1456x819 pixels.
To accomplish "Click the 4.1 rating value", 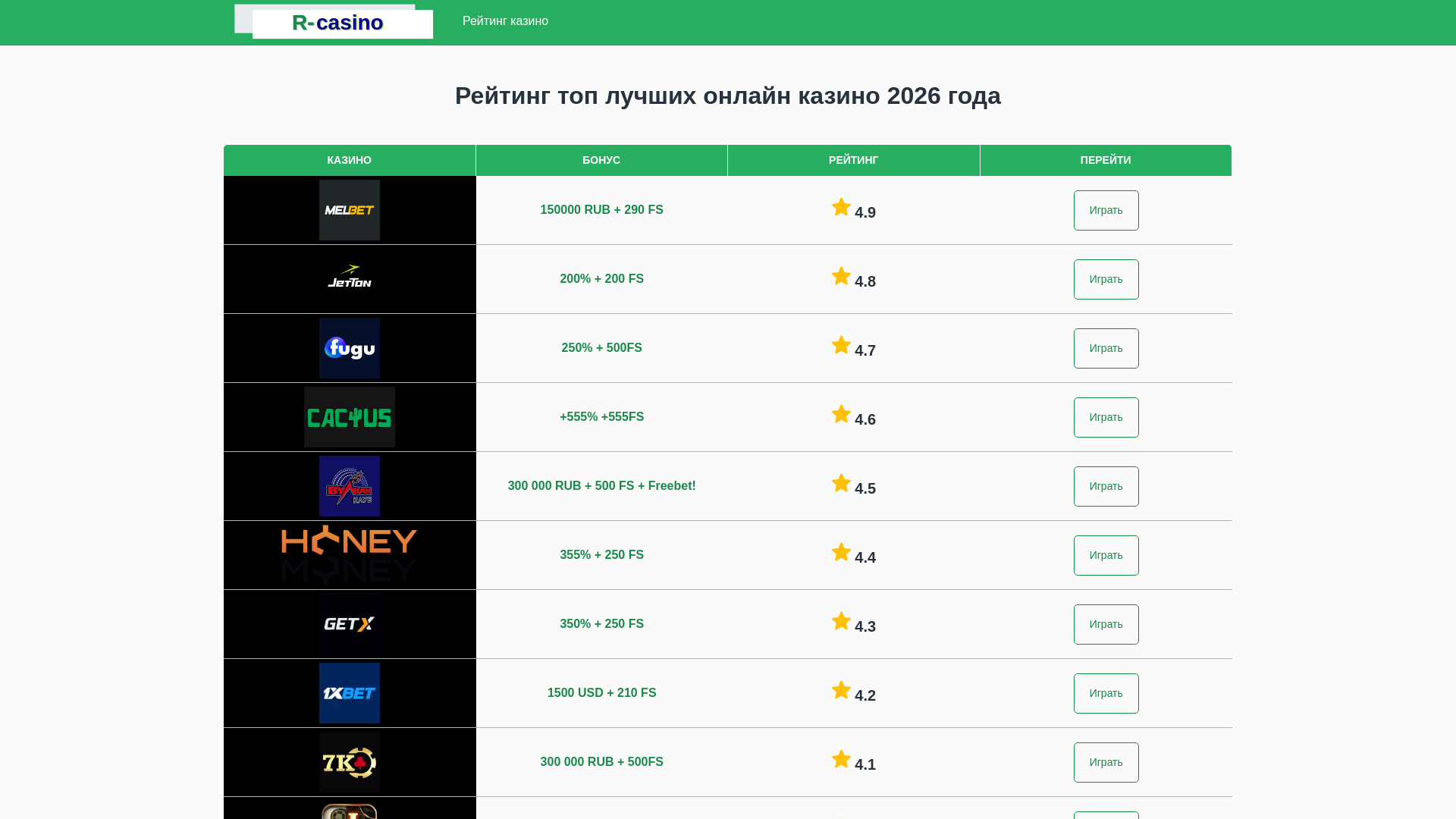I will [865, 764].
